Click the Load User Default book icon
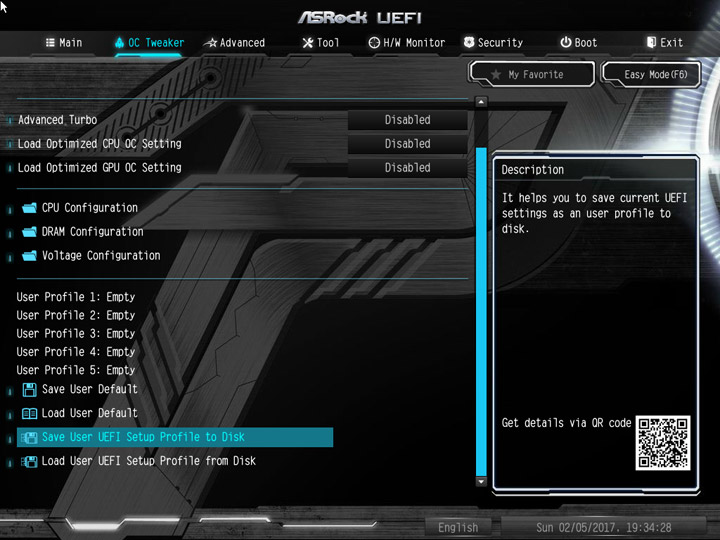720x540 pixels. pos(29,414)
